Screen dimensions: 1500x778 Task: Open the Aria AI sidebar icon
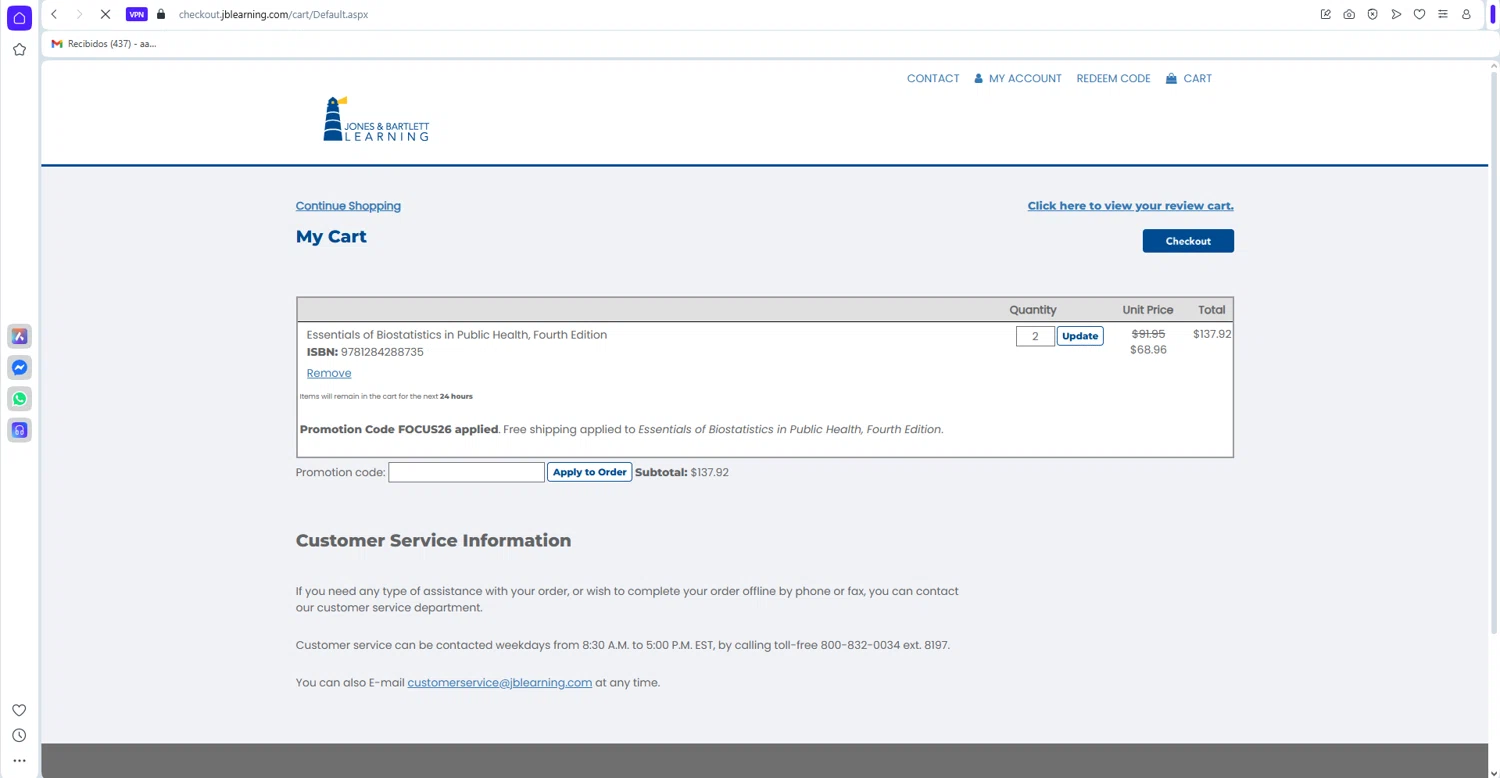pos(19,336)
